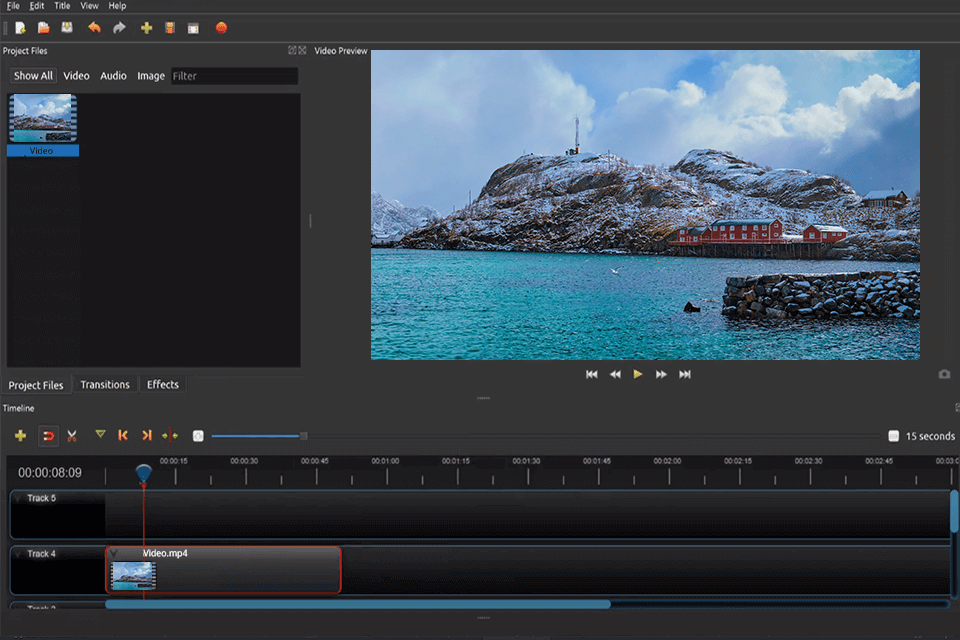
Task: Open the Video.mp4 clip menu arrow
Action: coord(114,553)
